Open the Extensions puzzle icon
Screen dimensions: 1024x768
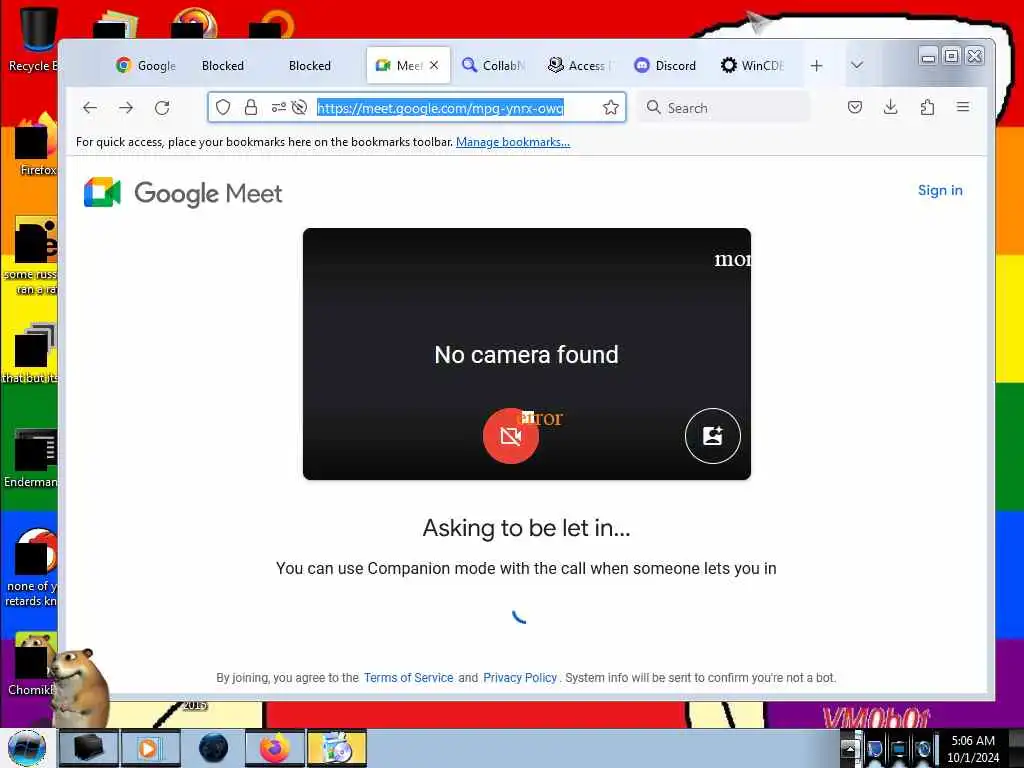(x=927, y=107)
